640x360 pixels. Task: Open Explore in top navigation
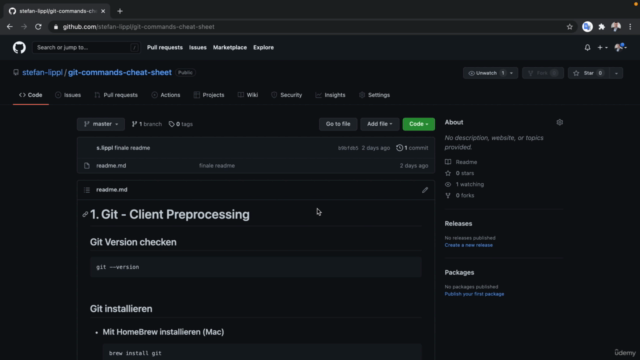(263, 47)
